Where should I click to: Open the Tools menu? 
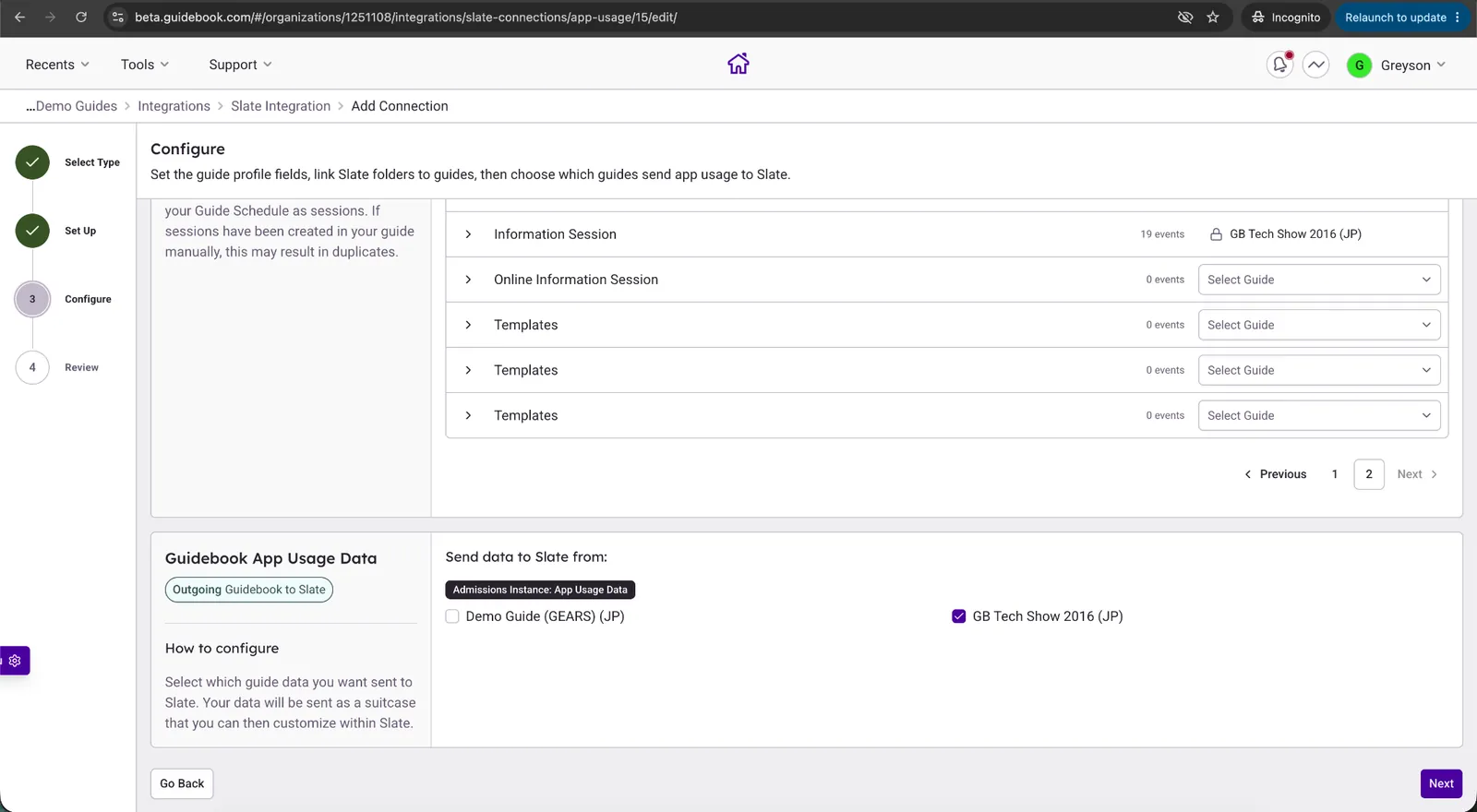(145, 65)
